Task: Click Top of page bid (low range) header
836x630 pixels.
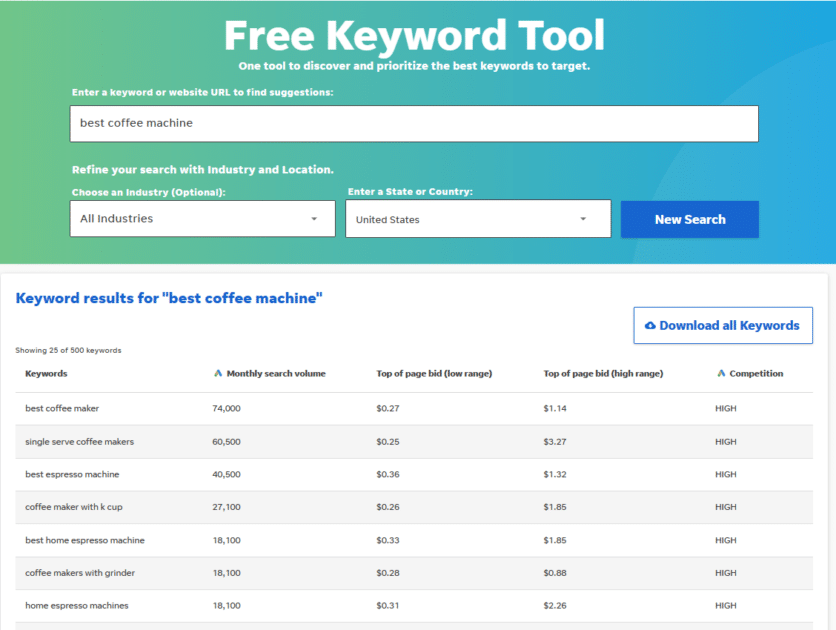Action: pyautogui.click(x=434, y=374)
